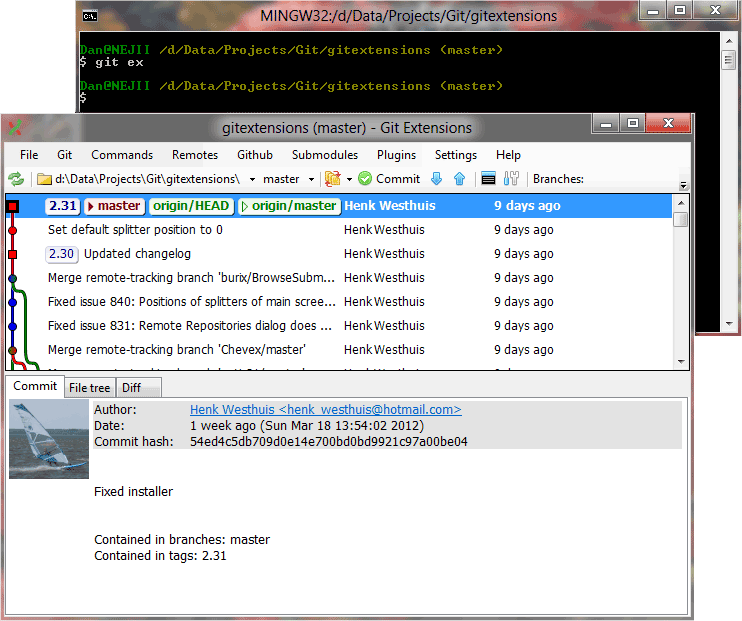Click the refresh revisions icon in the toolbar
742x621 pixels.
(16, 179)
